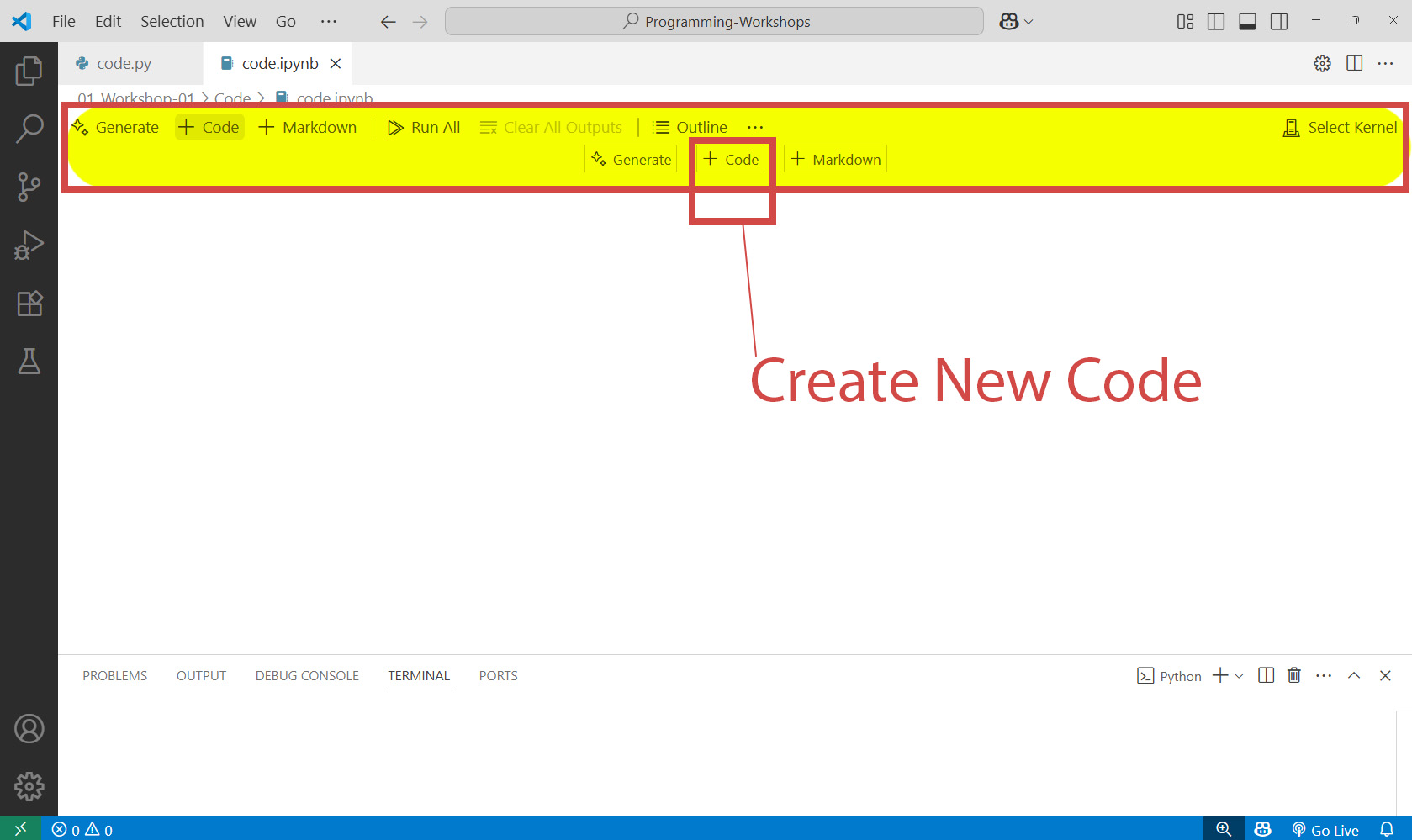The height and width of the screenshot is (840, 1412).
Task: Switch to the DEBUG CONSOLE tab
Action: [307, 675]
